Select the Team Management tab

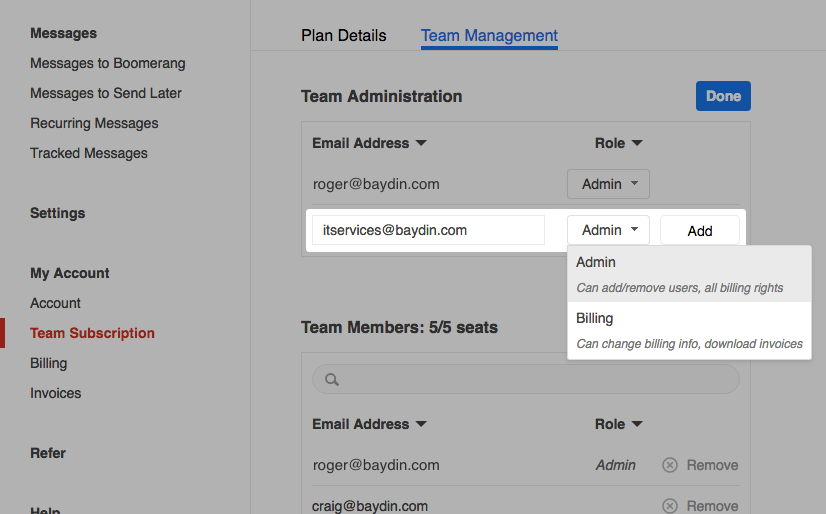[x=489, y=36]
